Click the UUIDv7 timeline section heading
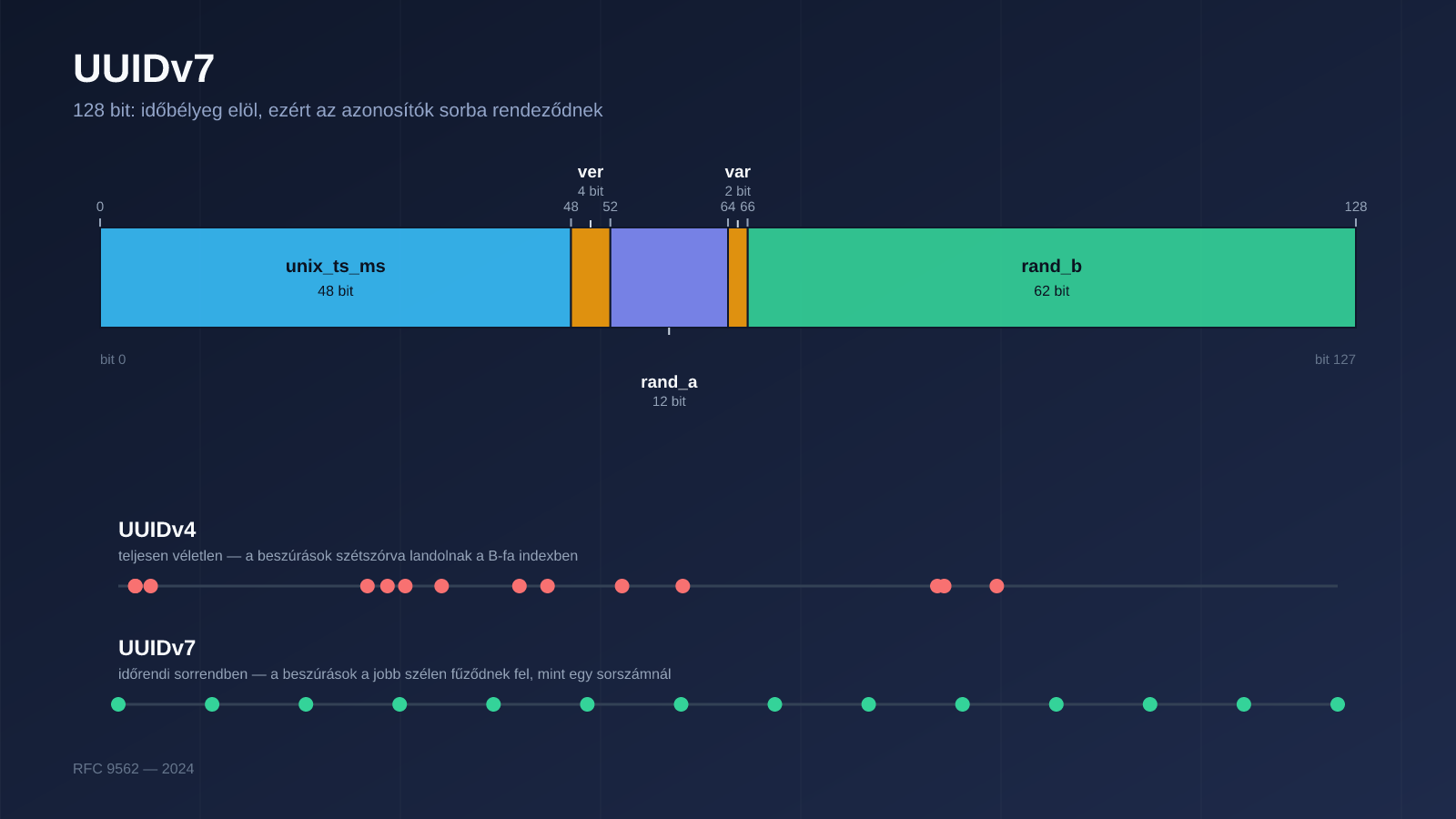Screen dimensions: 1456x819 [x=157, y=648]
